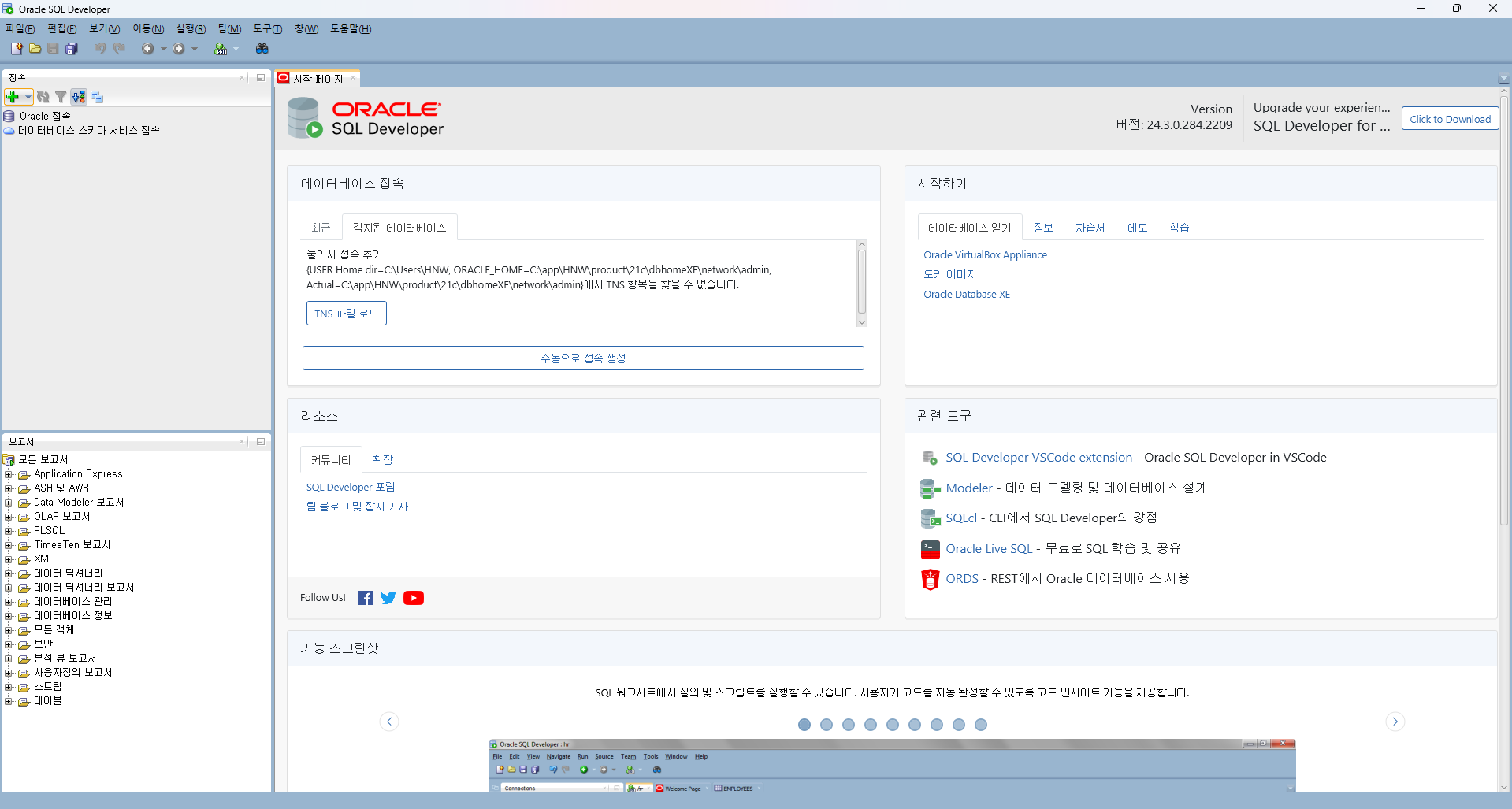Open search using the binoculars icon

click(262, 49)
